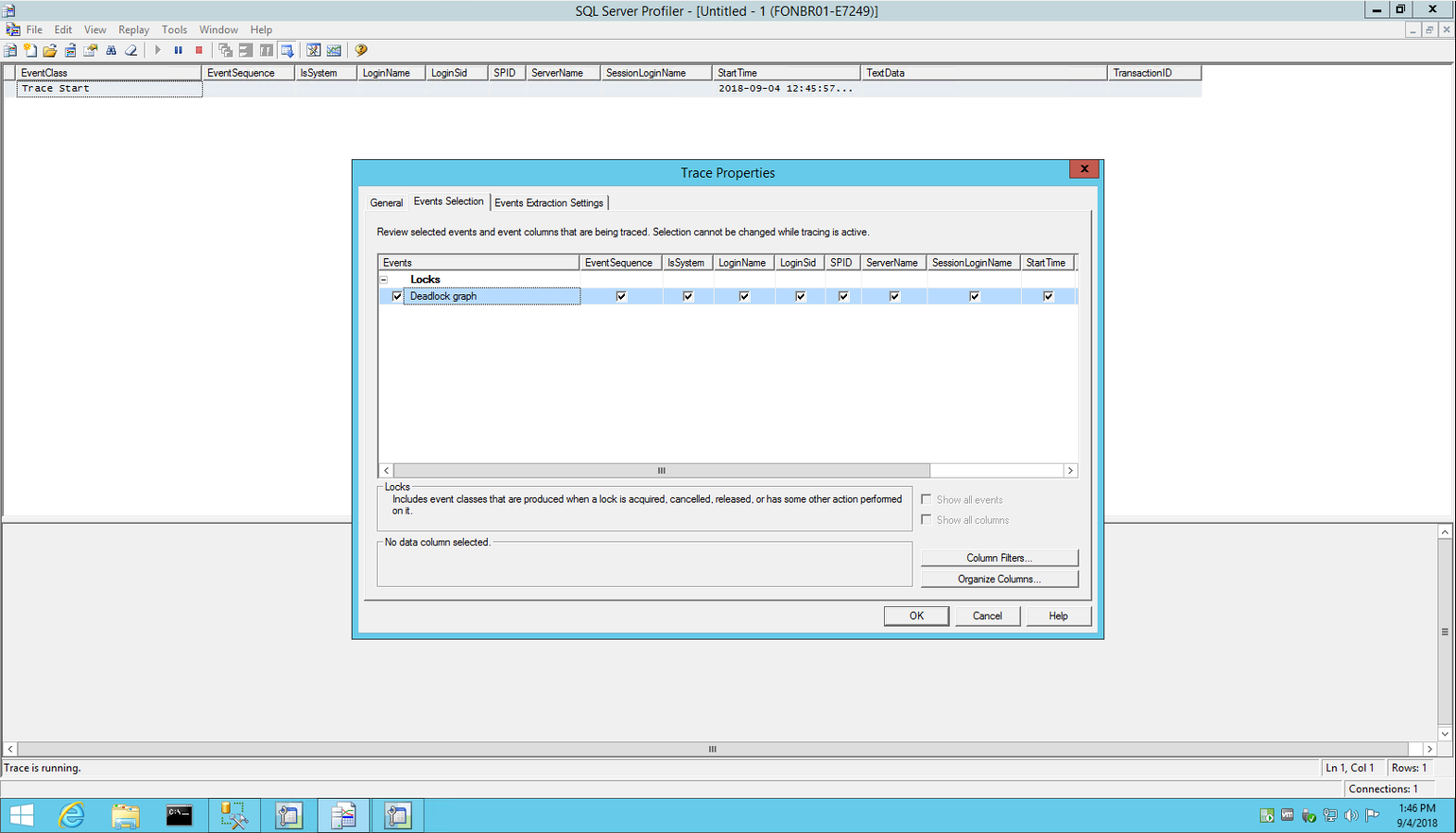
Task: Click the New Trace toolbar icon
Action: click(10, 50)
